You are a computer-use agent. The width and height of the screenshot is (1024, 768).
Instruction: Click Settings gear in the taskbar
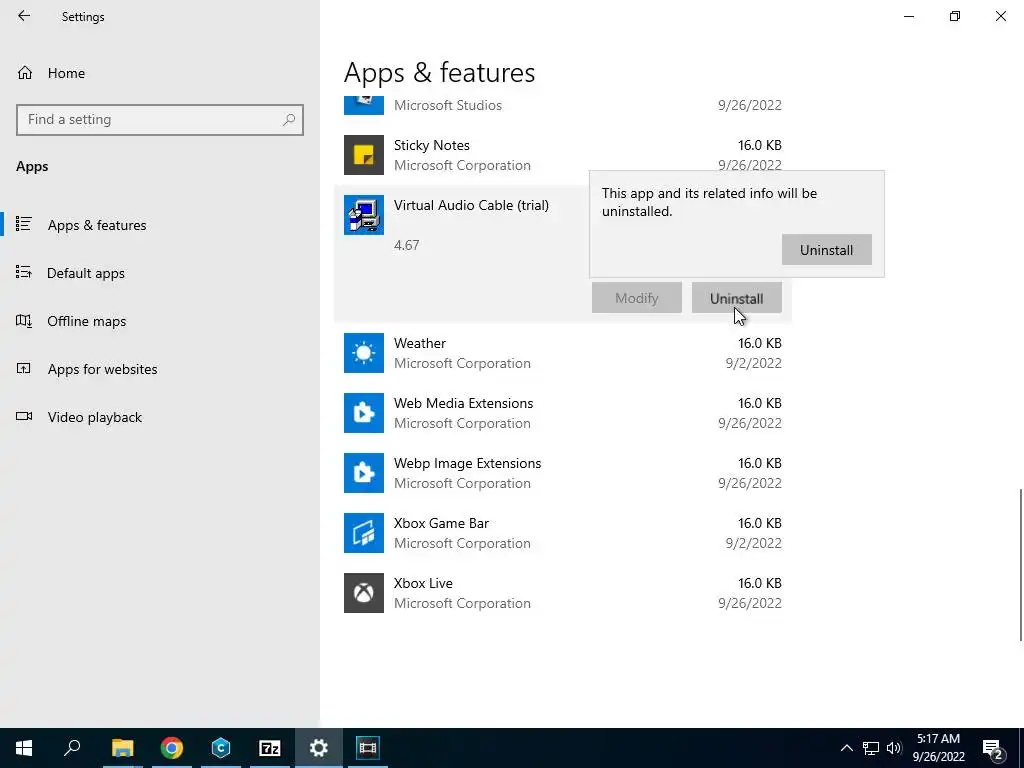click(319, 748)
